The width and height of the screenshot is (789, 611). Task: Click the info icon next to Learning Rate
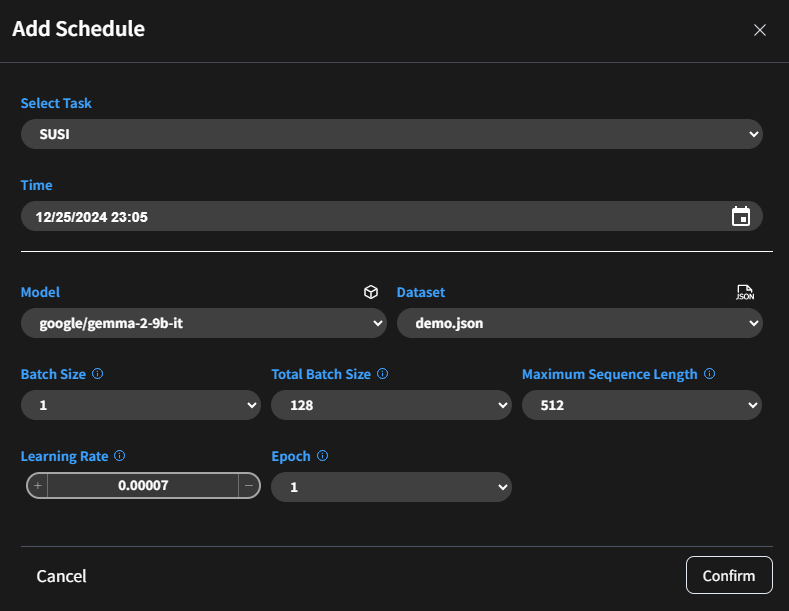click(x=119, y=456)
